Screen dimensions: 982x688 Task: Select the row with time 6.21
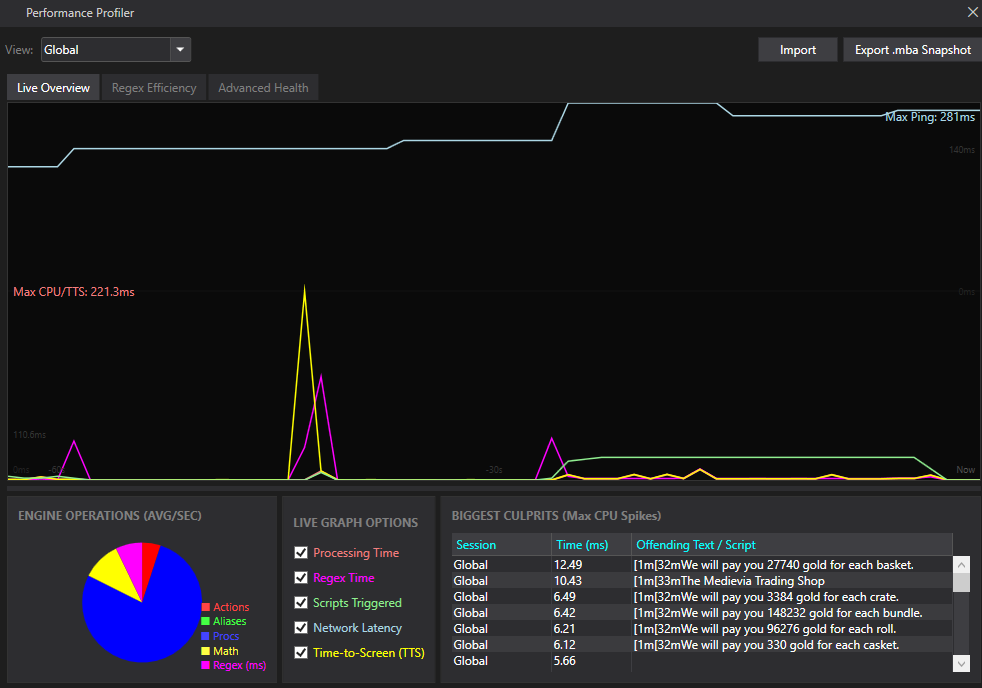(x=701, y=629)
